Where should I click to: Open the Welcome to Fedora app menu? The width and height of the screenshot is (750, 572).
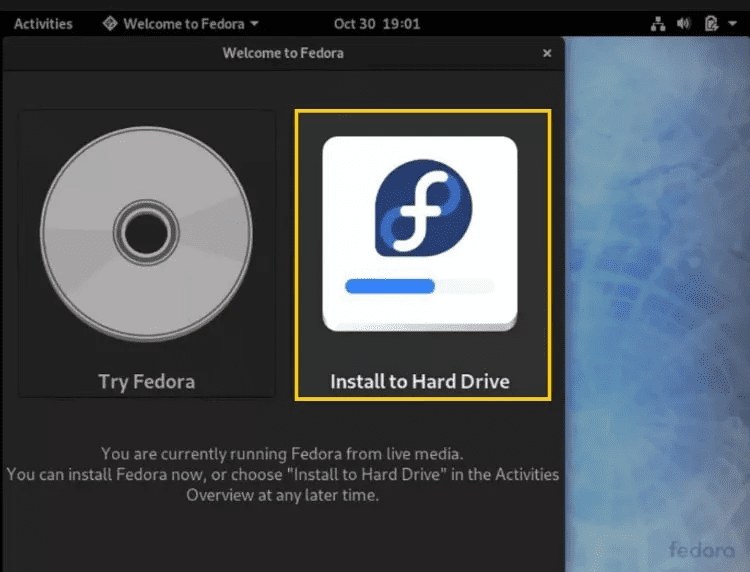click(x=181, y=24)
